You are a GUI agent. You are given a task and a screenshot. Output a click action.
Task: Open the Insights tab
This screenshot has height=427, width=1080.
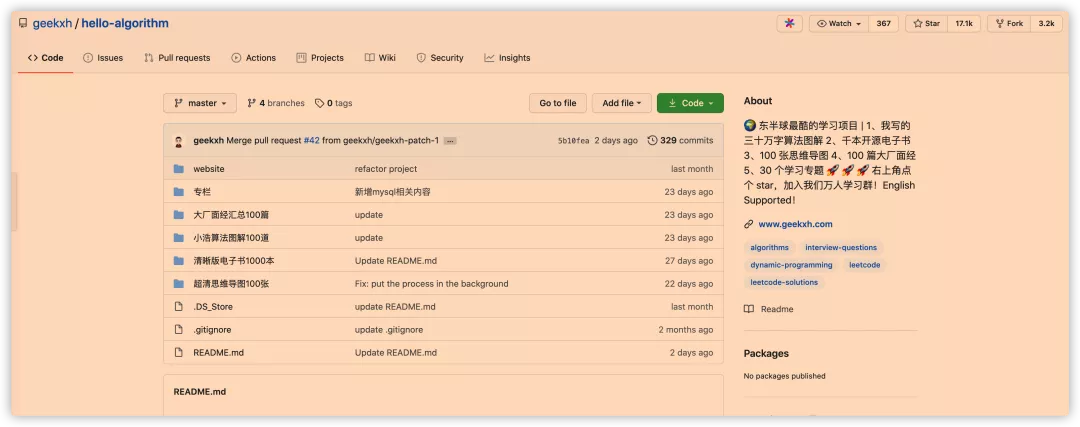(507, 58)
